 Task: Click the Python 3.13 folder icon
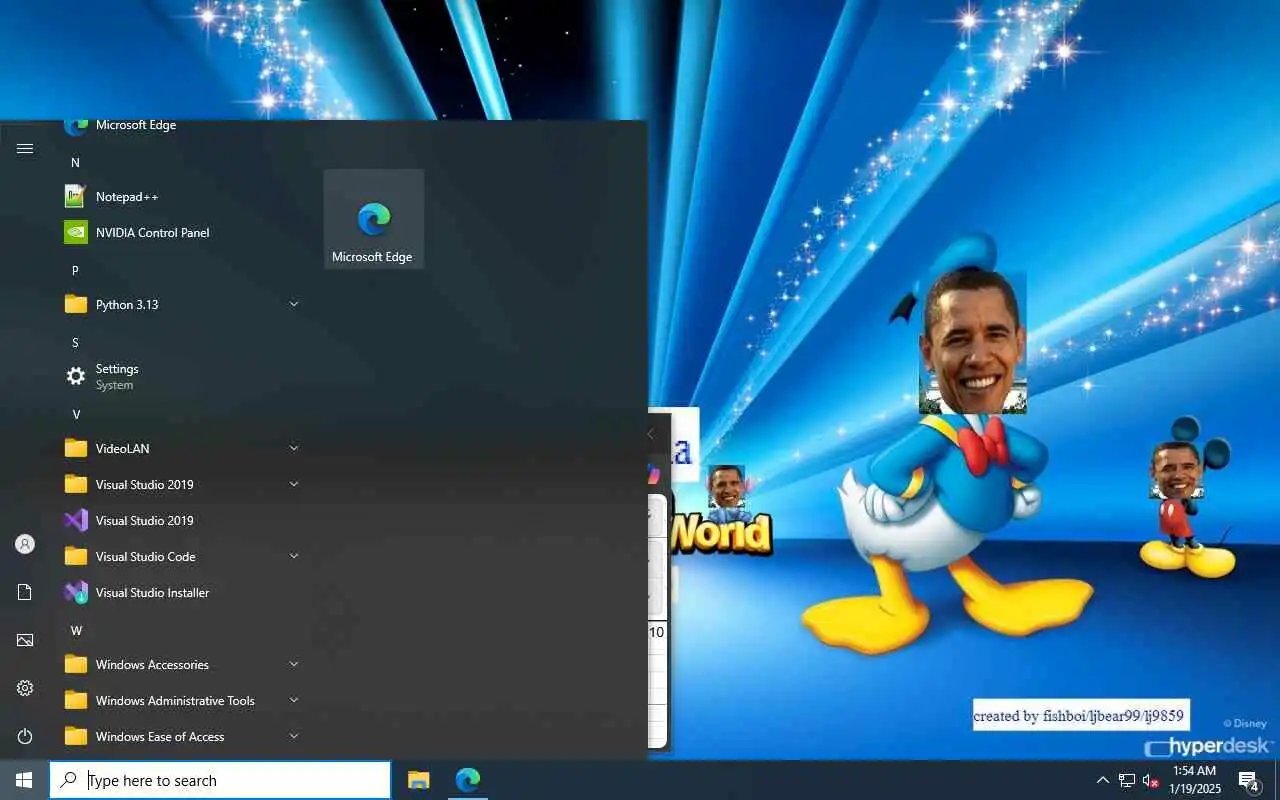76,305
